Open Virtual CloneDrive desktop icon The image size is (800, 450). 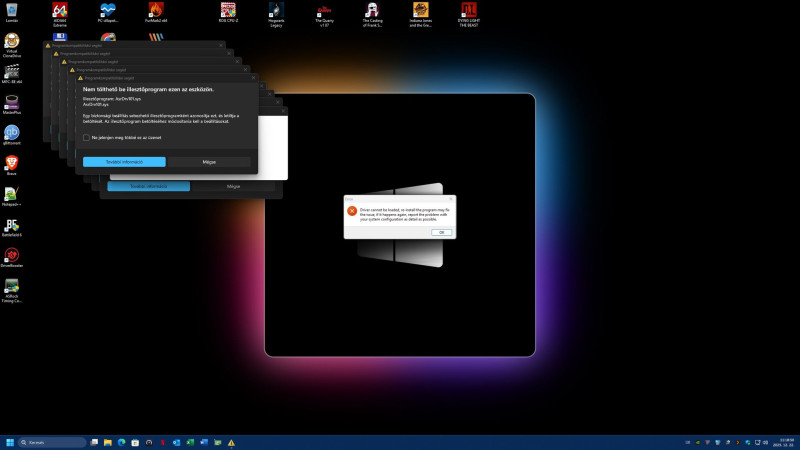point(12,45)
